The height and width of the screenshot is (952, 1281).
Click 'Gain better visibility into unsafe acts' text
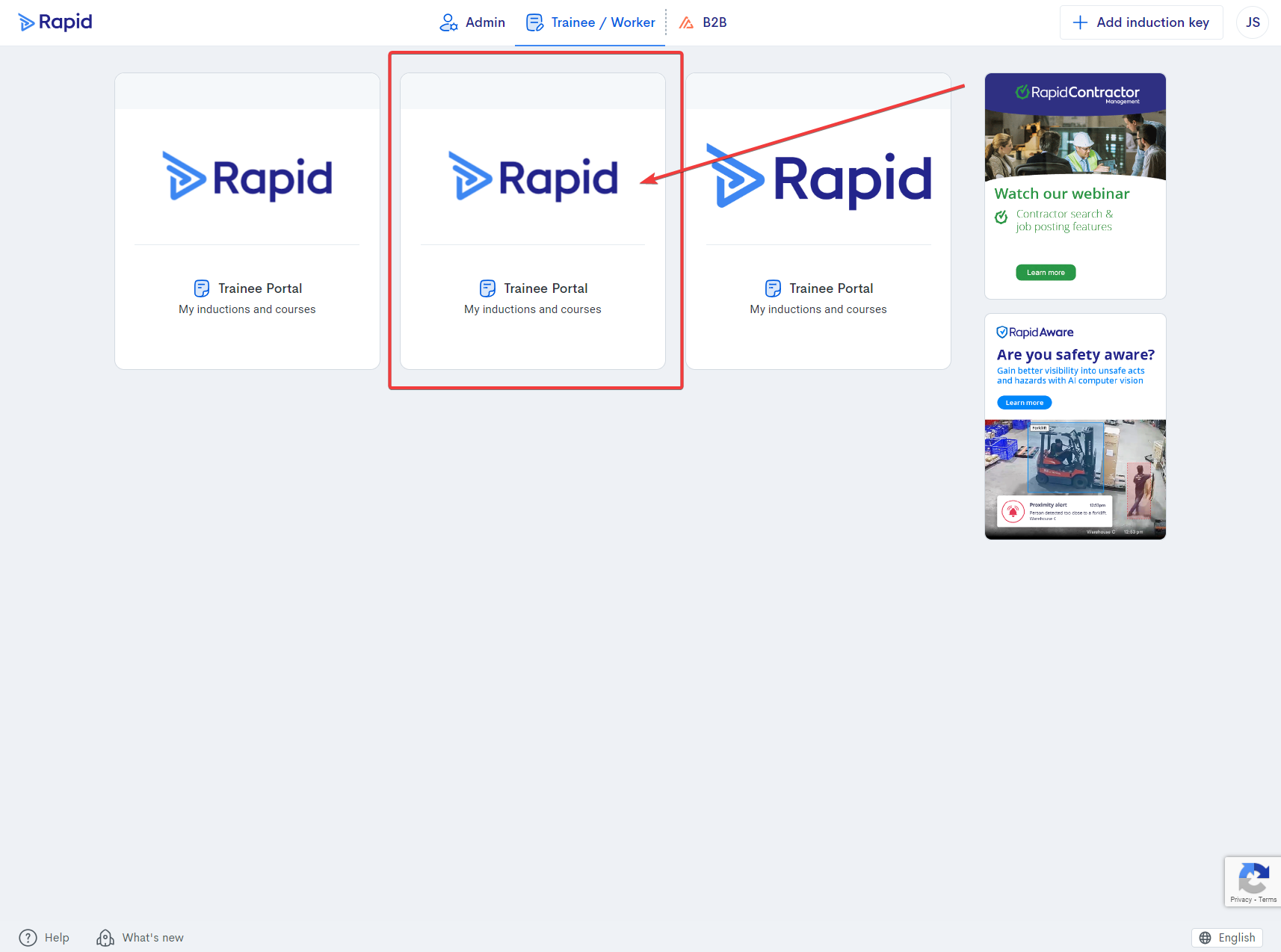(x=1070, y=371)
